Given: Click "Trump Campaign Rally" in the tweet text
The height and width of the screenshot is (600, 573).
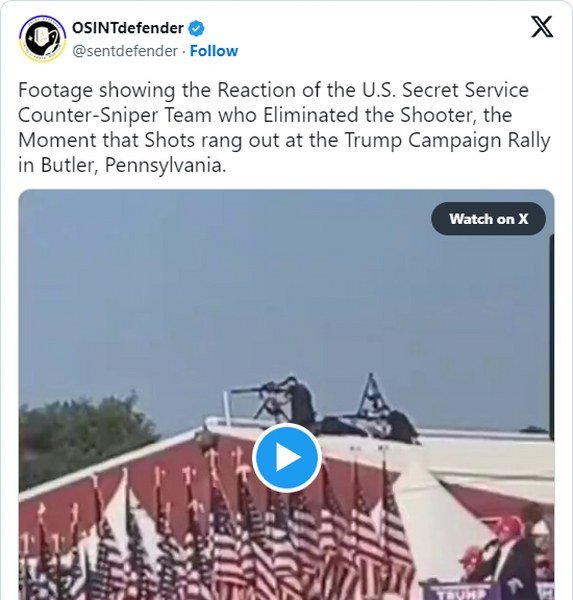Looking at the screenshot, I should pyautogui.click(x=447, y=140).
